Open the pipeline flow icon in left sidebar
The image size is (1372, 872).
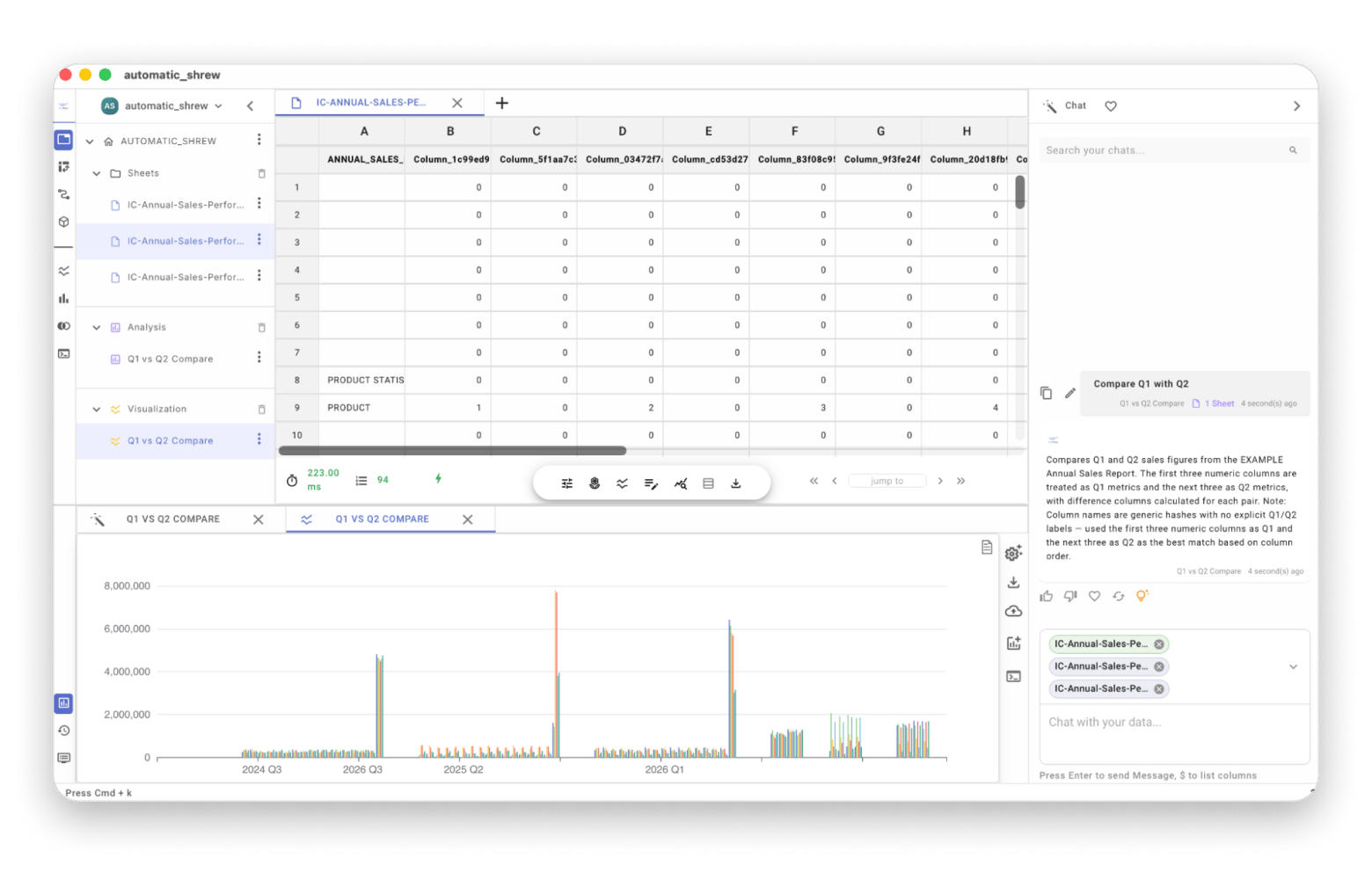tap(63, 194)
